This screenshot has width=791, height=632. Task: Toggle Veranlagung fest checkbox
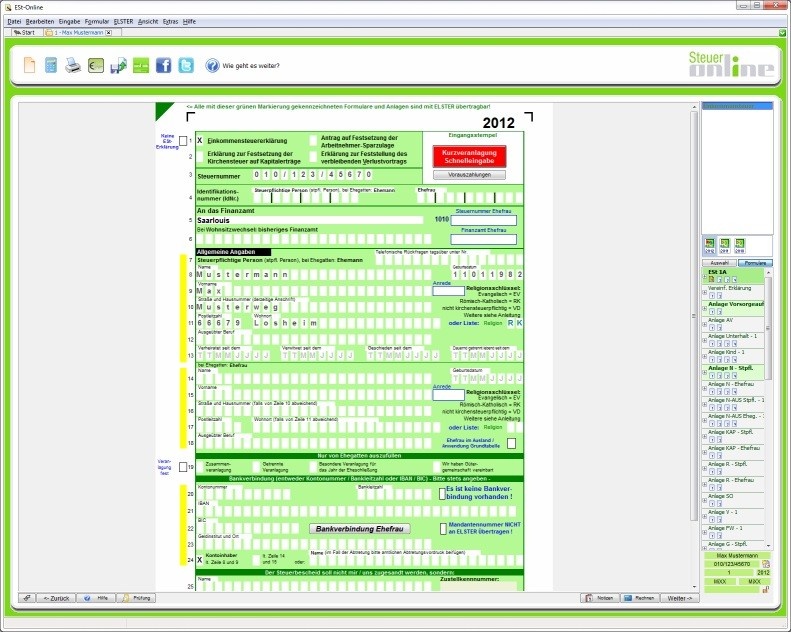coord(183,467)
